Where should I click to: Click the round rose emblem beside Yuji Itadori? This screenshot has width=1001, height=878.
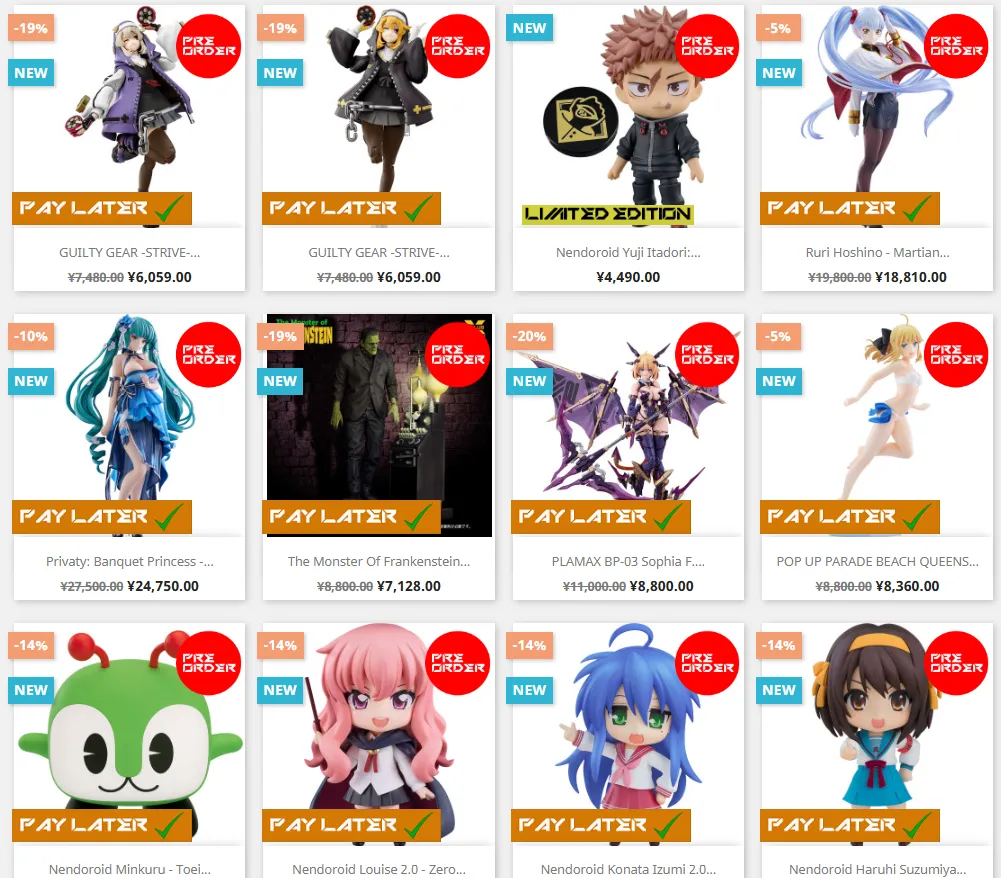580,122
